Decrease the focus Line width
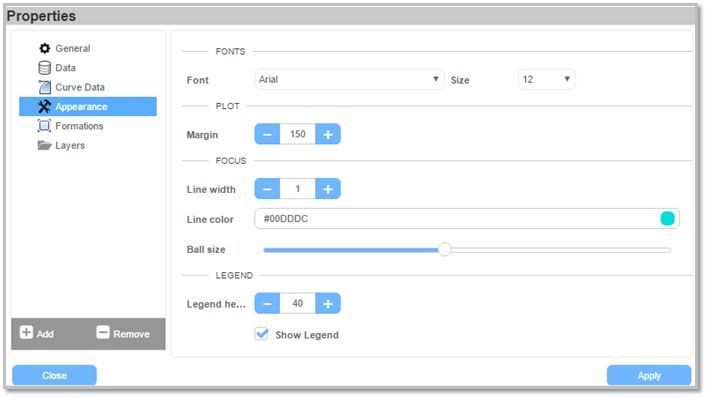The width and height of the screenshot is (707, 398). coord(267,189)
